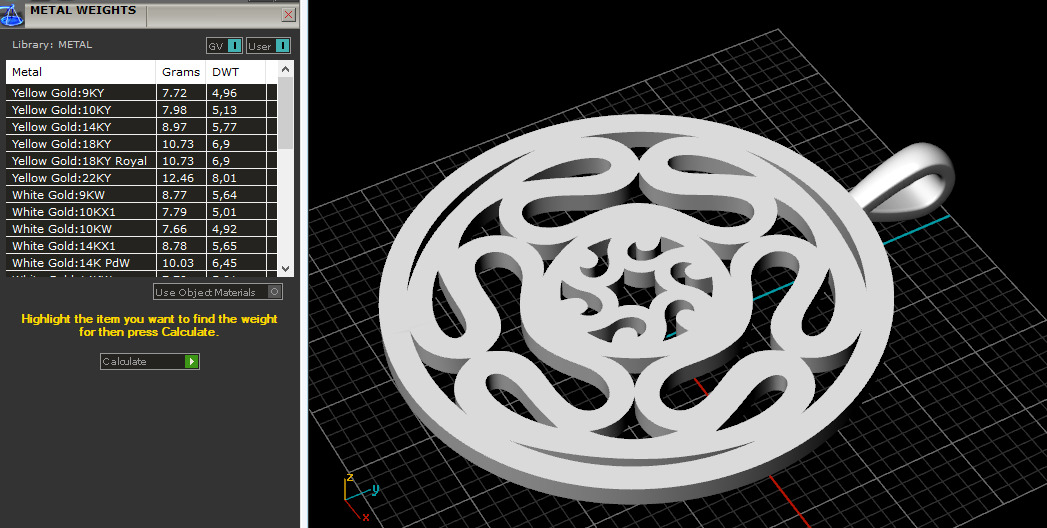
Task: Click the 7.72 grams value
Action: tap(174, 93)
